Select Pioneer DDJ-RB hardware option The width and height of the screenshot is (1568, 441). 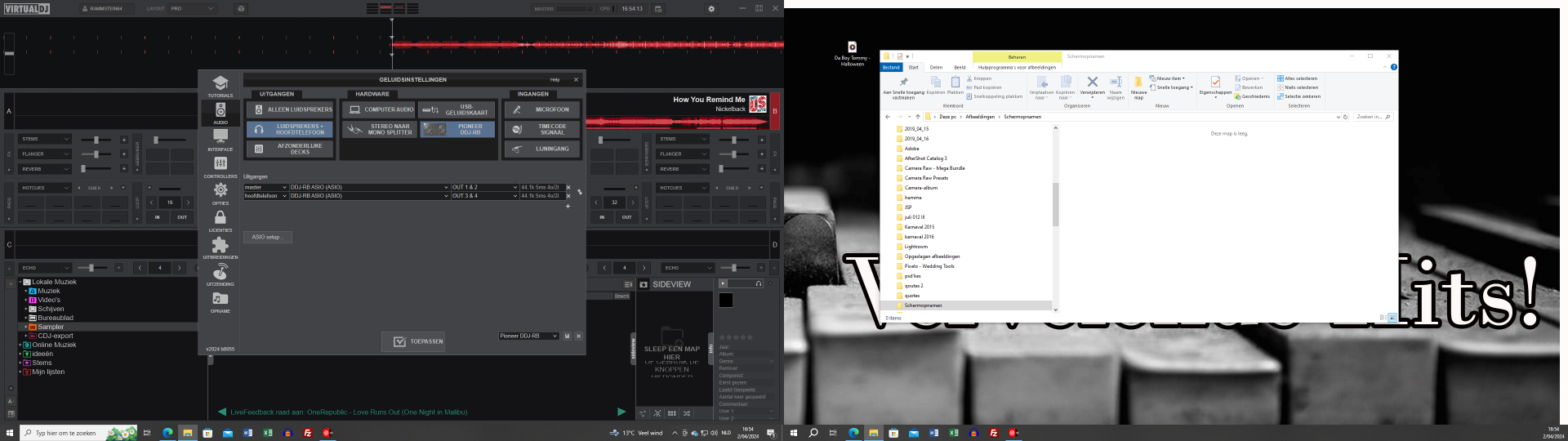tap(457, 129)
